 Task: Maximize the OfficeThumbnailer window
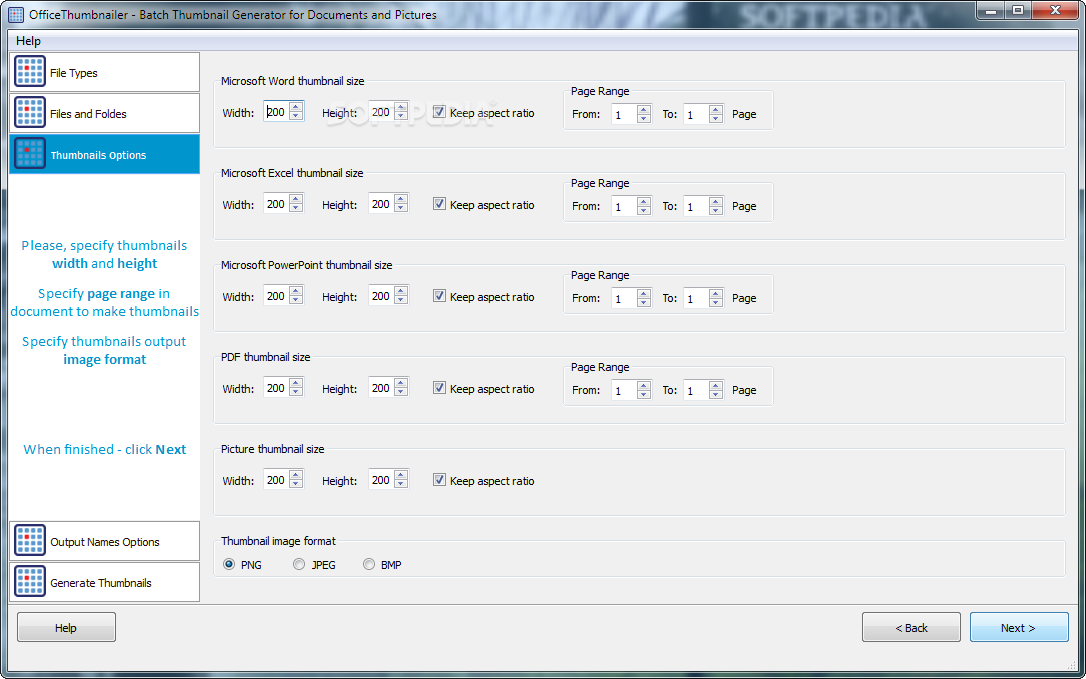(x=1017, y=10)
